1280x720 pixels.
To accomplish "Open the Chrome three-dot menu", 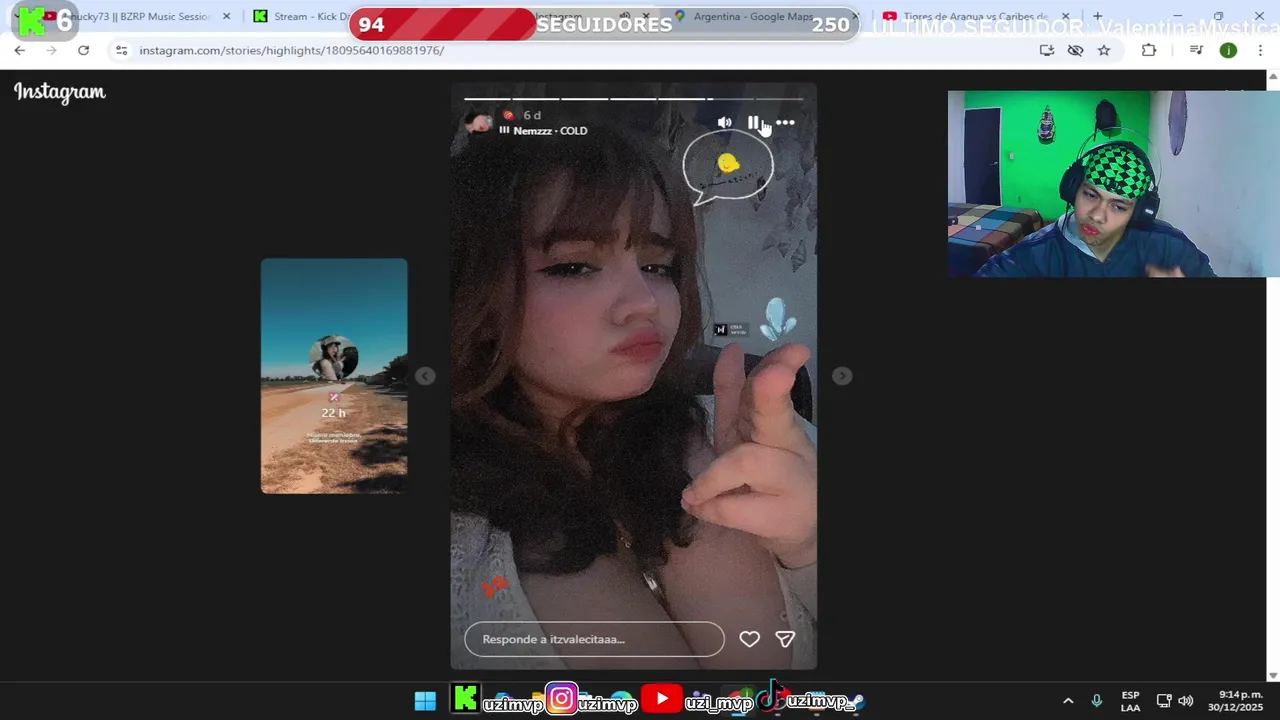I will click(1260, 50).
